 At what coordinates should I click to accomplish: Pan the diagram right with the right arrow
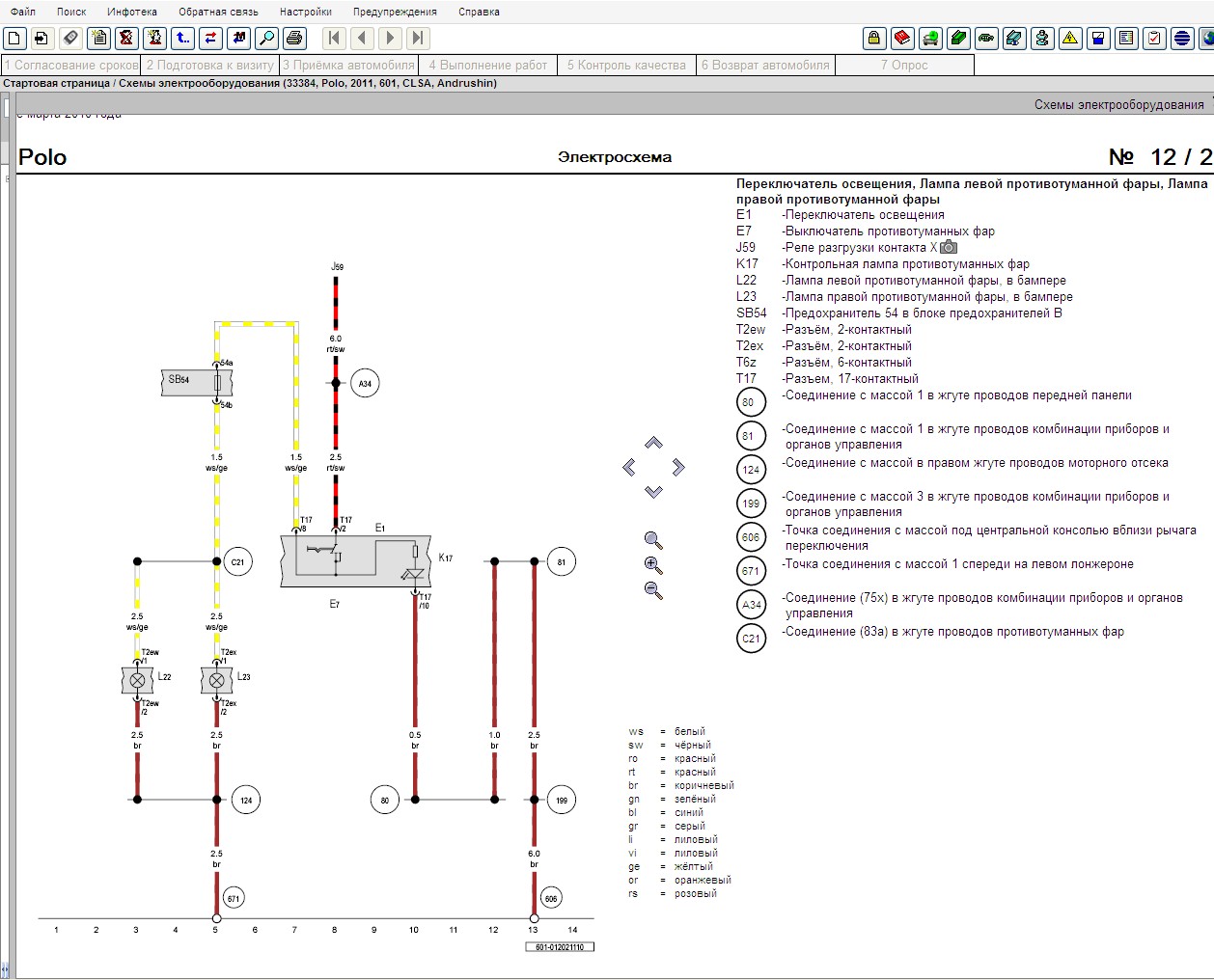(678, 467)
